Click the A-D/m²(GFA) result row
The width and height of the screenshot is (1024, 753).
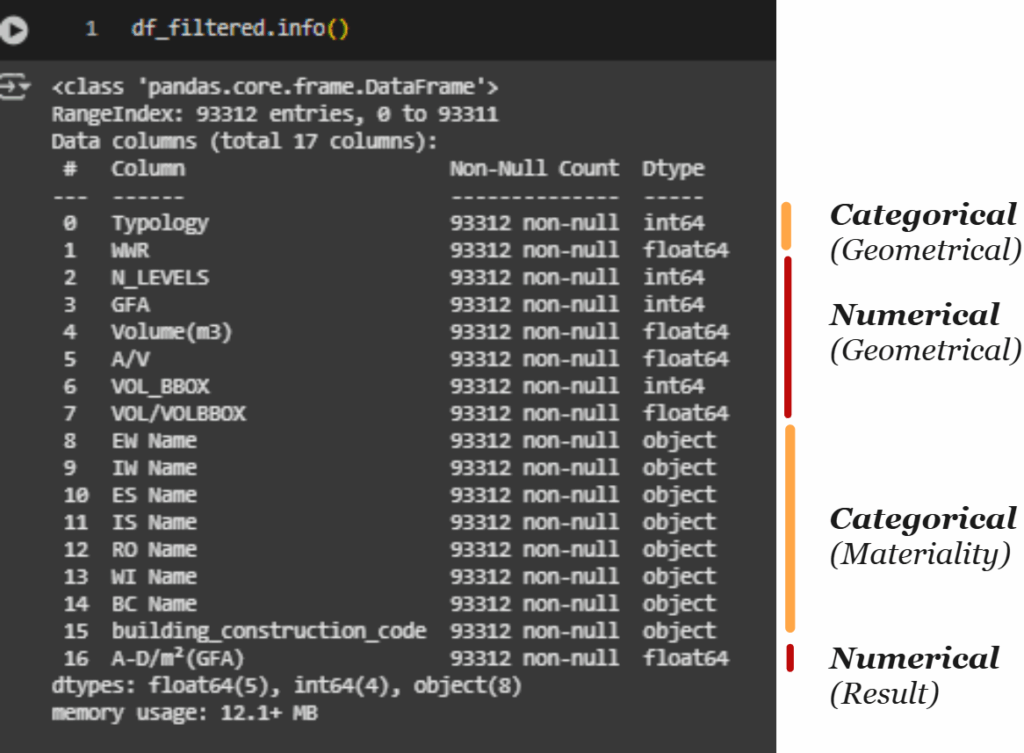[396, 658]
